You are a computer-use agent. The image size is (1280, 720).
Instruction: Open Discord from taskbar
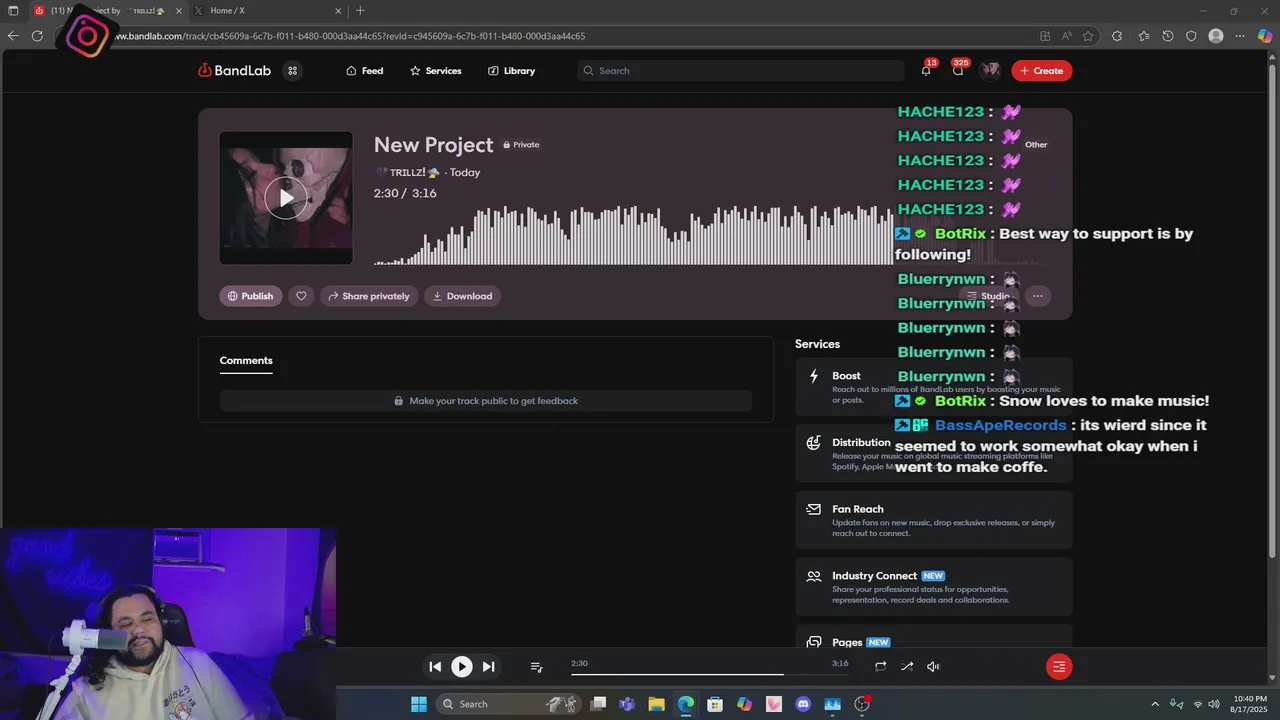coord(803,704)
